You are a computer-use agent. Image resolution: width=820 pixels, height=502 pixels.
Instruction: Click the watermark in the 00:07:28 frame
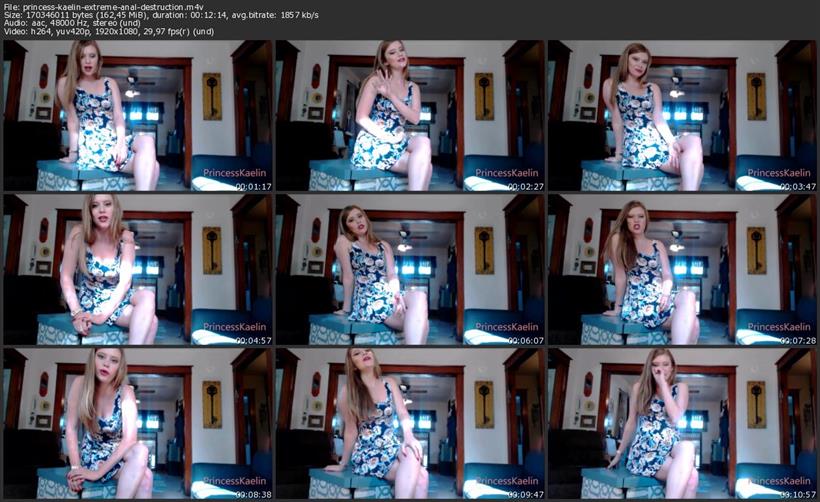(x=779, y=327)
